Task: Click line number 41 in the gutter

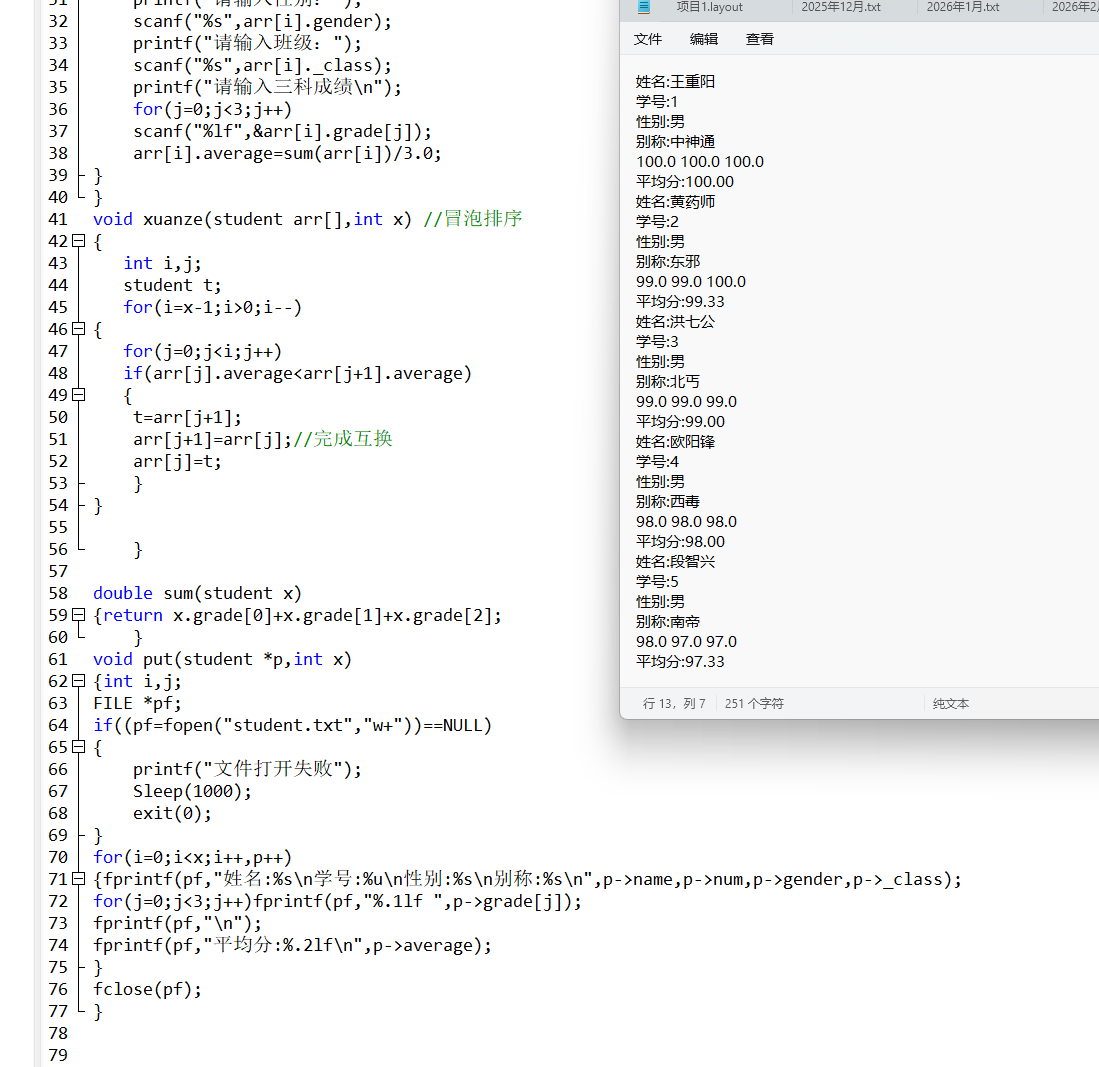Action: (58, 219)
